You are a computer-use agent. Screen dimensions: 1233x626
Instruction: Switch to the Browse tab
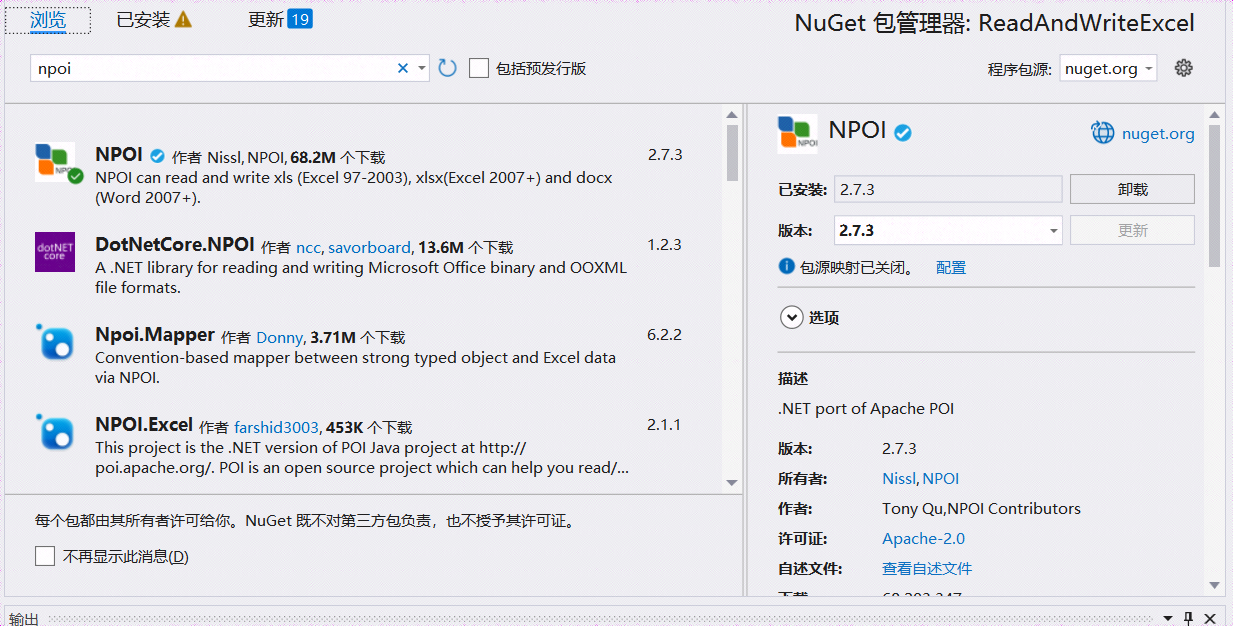(48, 19)
